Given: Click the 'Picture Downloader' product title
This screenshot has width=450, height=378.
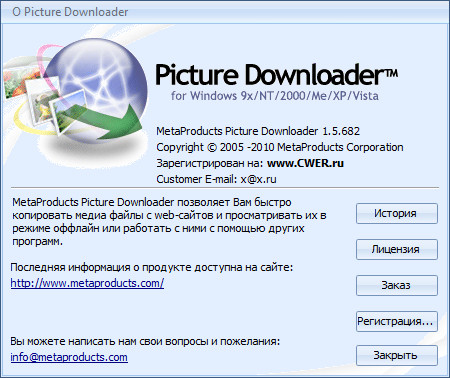Looking at the screenshot, I should click(276, 75).
